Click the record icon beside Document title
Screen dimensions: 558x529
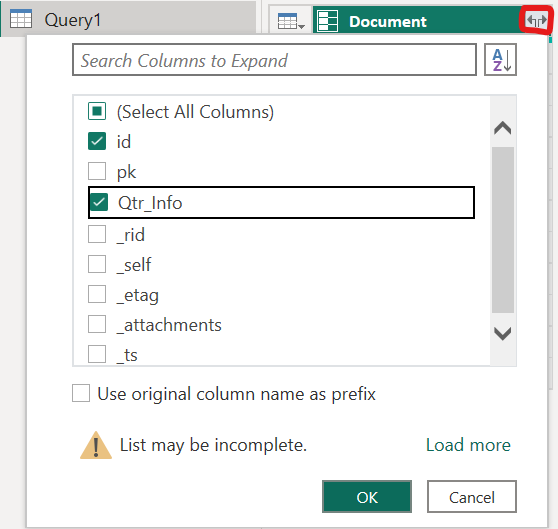point(327,21)
